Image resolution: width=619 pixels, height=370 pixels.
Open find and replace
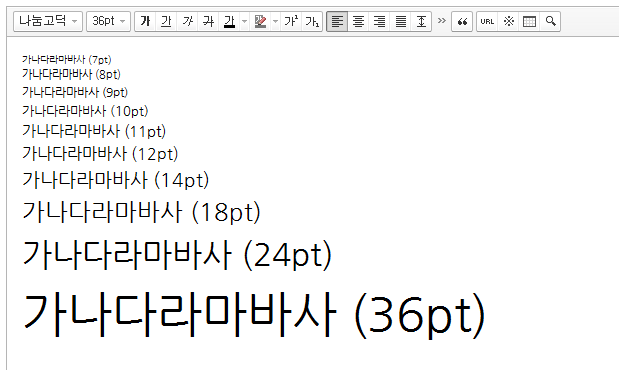550,21
